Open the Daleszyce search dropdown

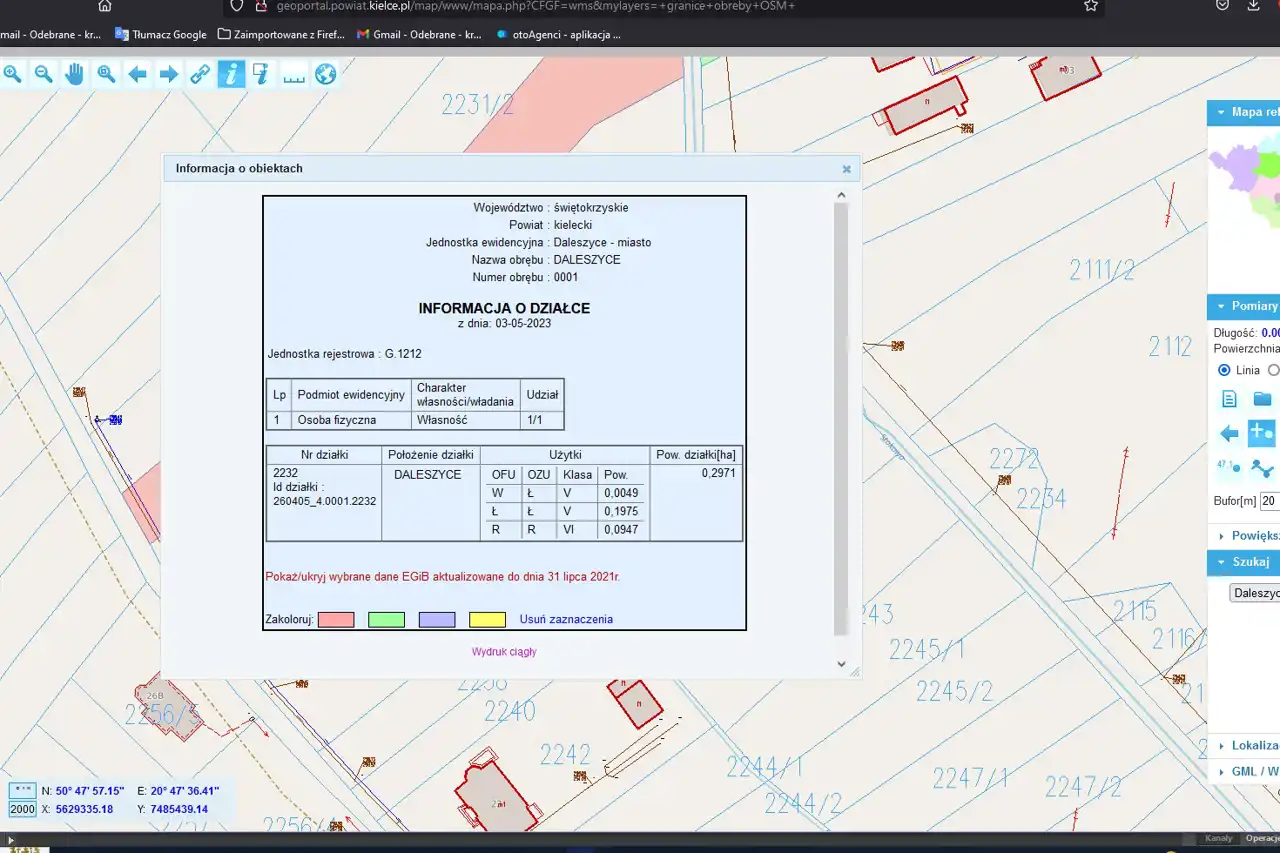click(1255, 593)
